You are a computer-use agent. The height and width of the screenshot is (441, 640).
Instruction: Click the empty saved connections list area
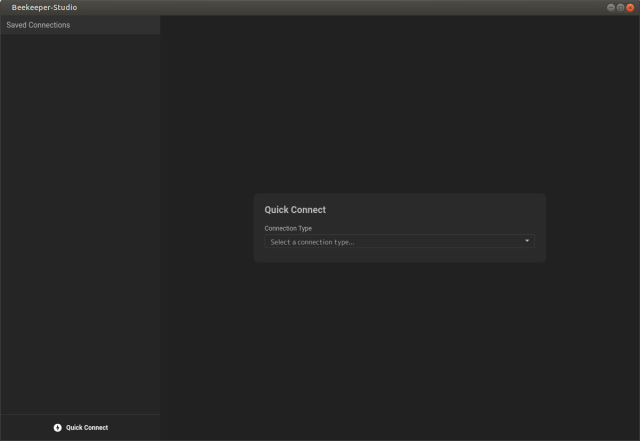point(80,220)
